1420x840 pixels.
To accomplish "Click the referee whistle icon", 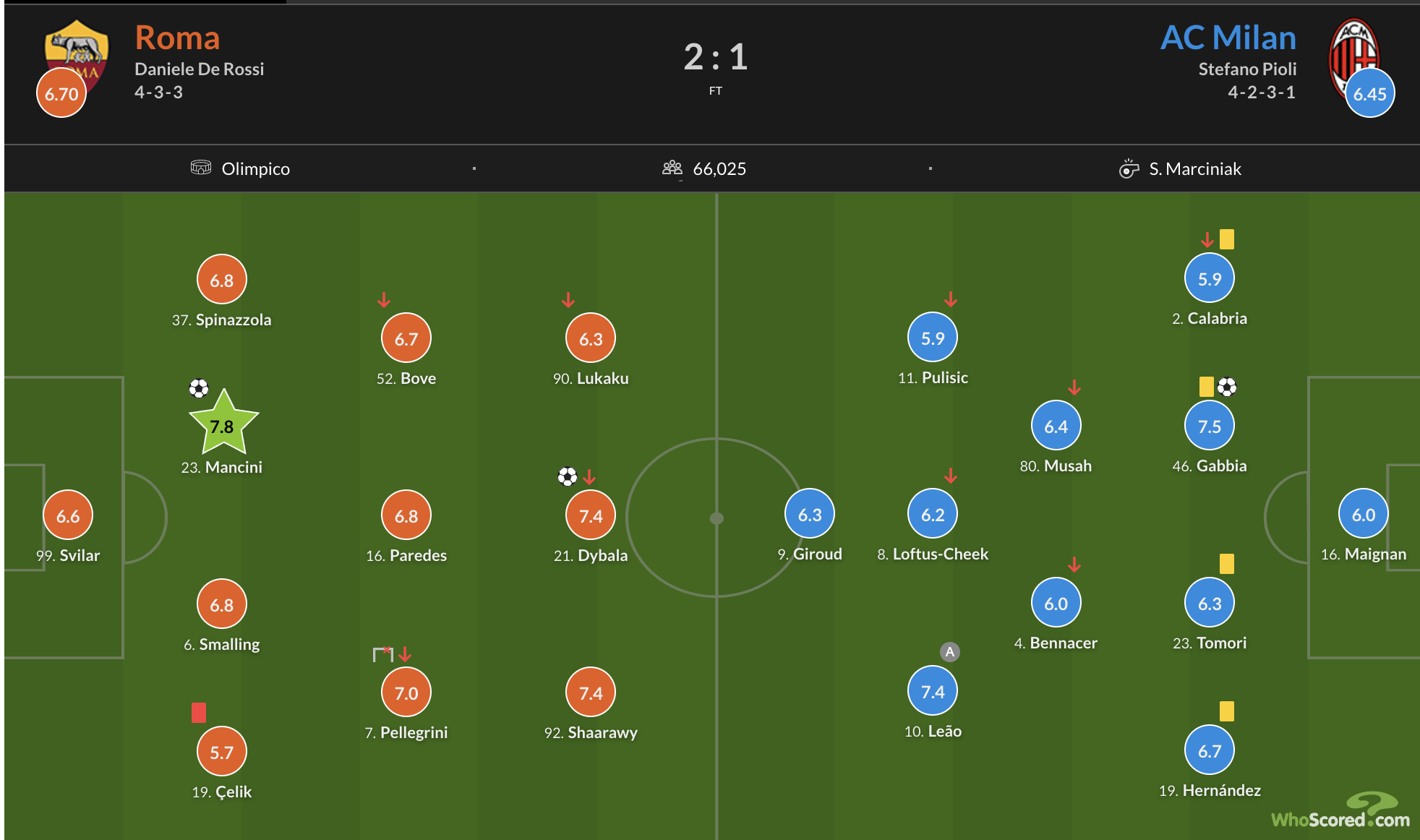I will tap(1129, 168).
